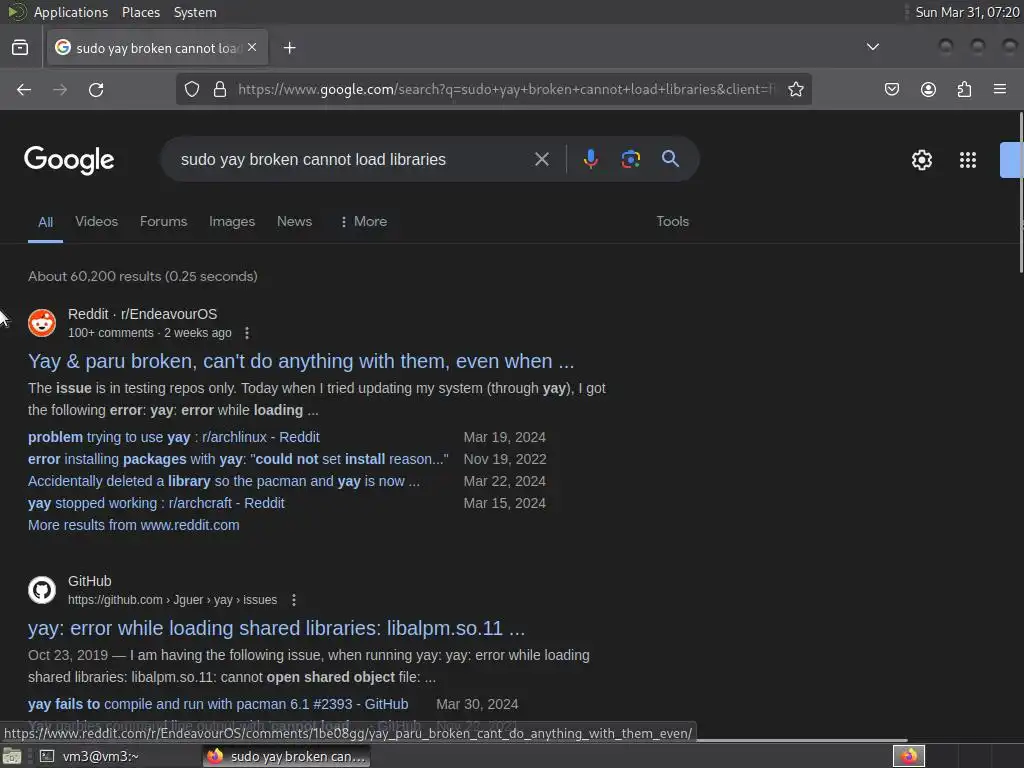Click the site security padlock icon
The image size is (1024, 768).
[220, 89]
